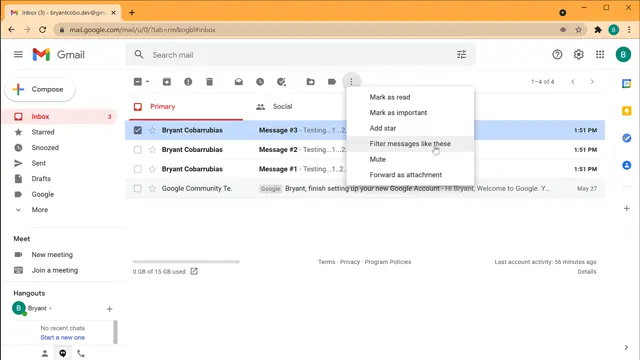Screen dimensions: 640x360
Task: Open Google Keep side panel icon
Action: coord(627,111)
